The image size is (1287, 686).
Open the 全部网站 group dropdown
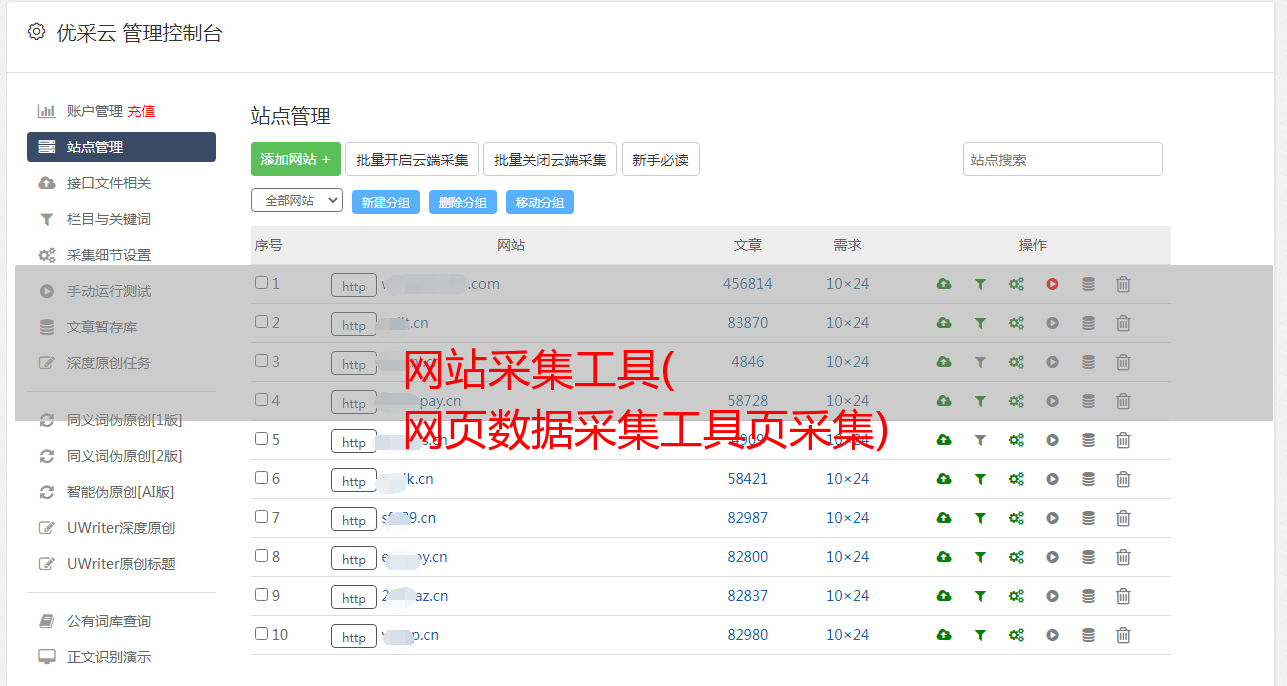[297, 201]
